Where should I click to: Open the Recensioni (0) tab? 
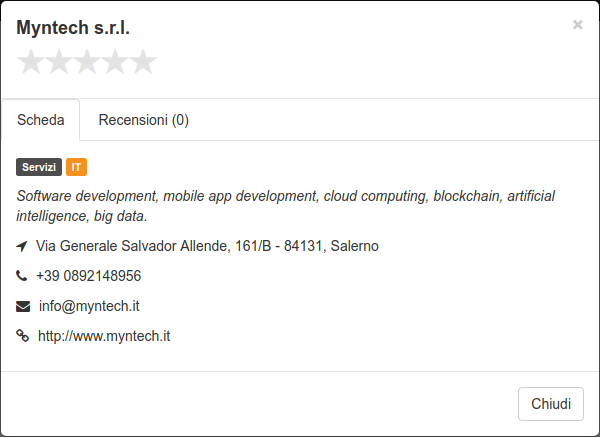143,120
